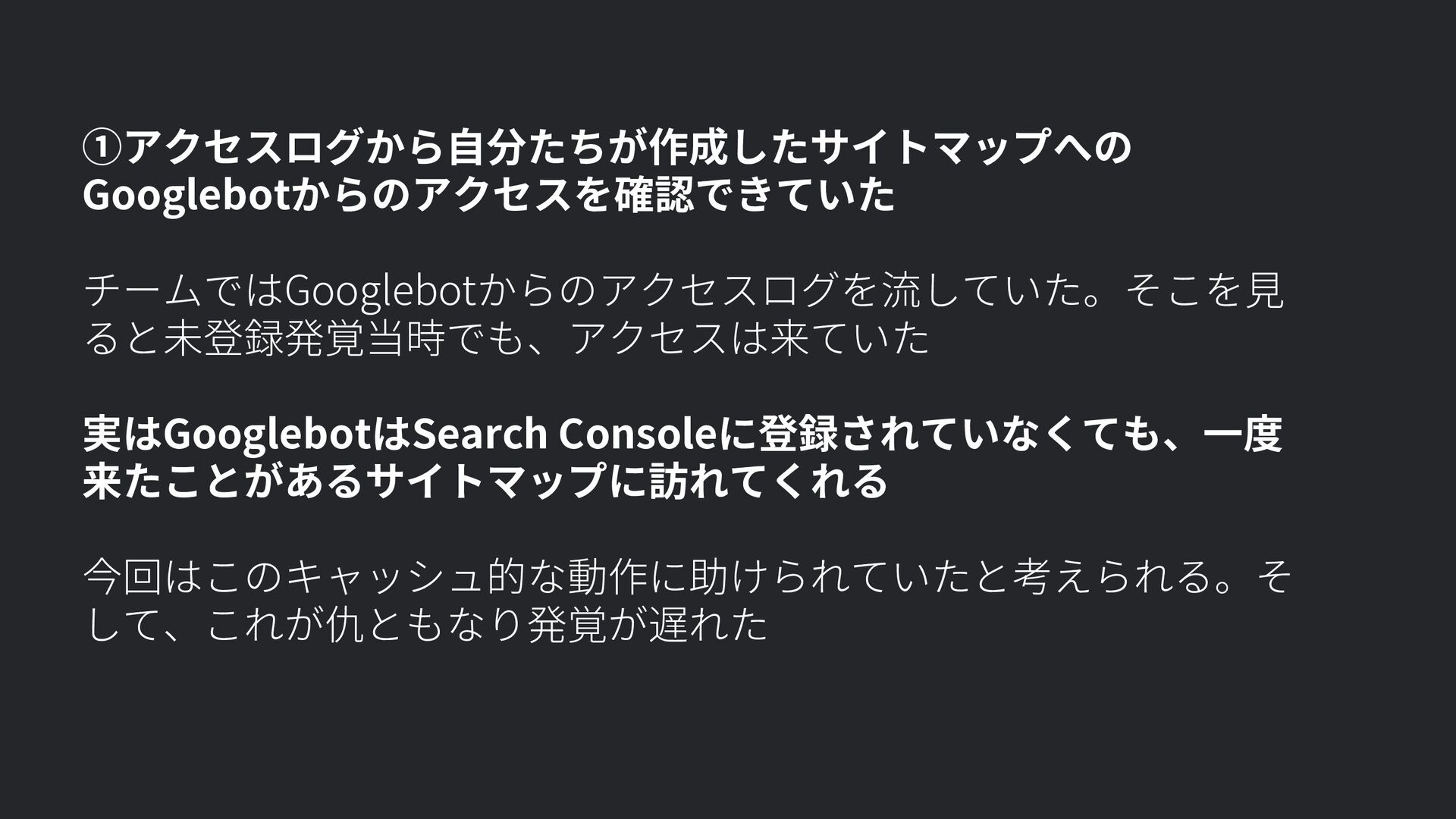Click サイトマップへの in the first heading line
1456x819 pixels.
tap(971, 147)
